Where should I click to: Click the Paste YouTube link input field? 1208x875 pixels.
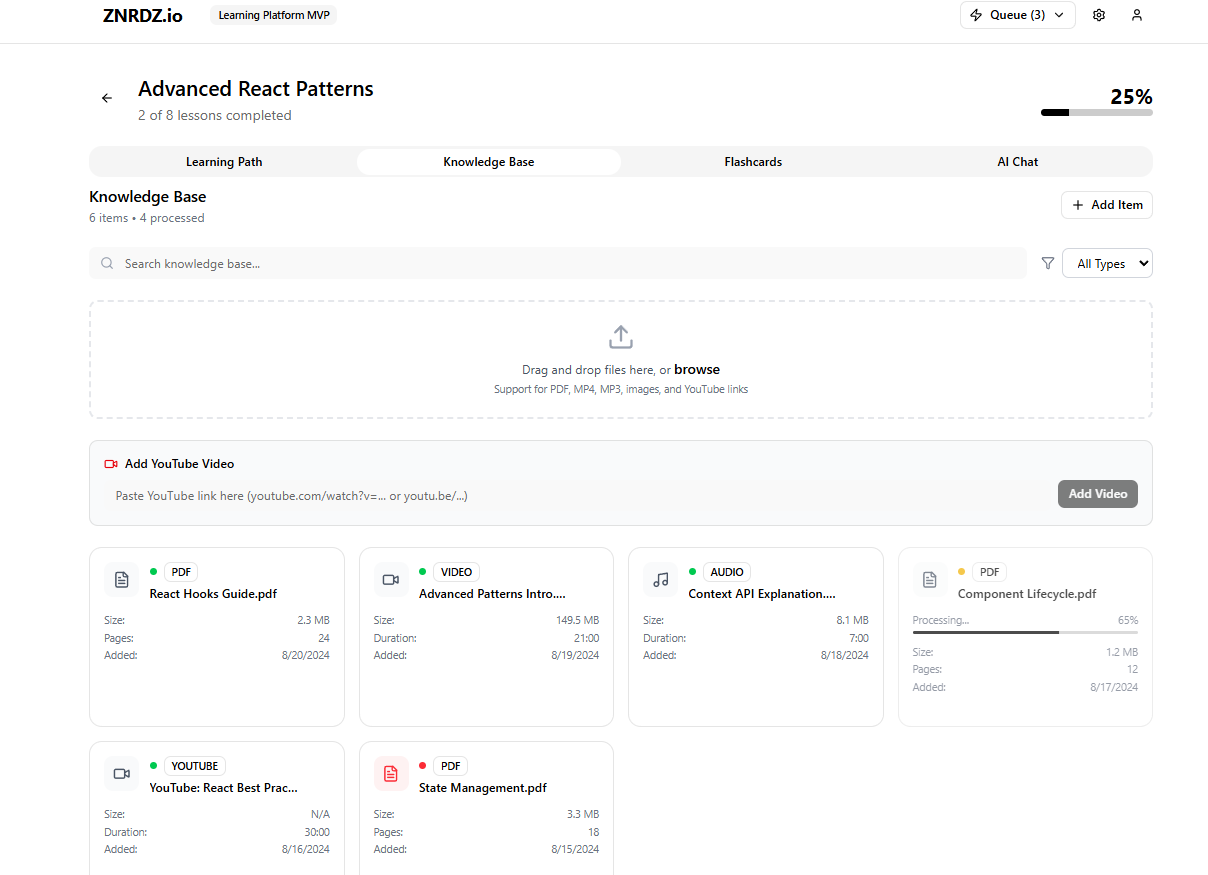pyautogui.click(x=578, y=496)
